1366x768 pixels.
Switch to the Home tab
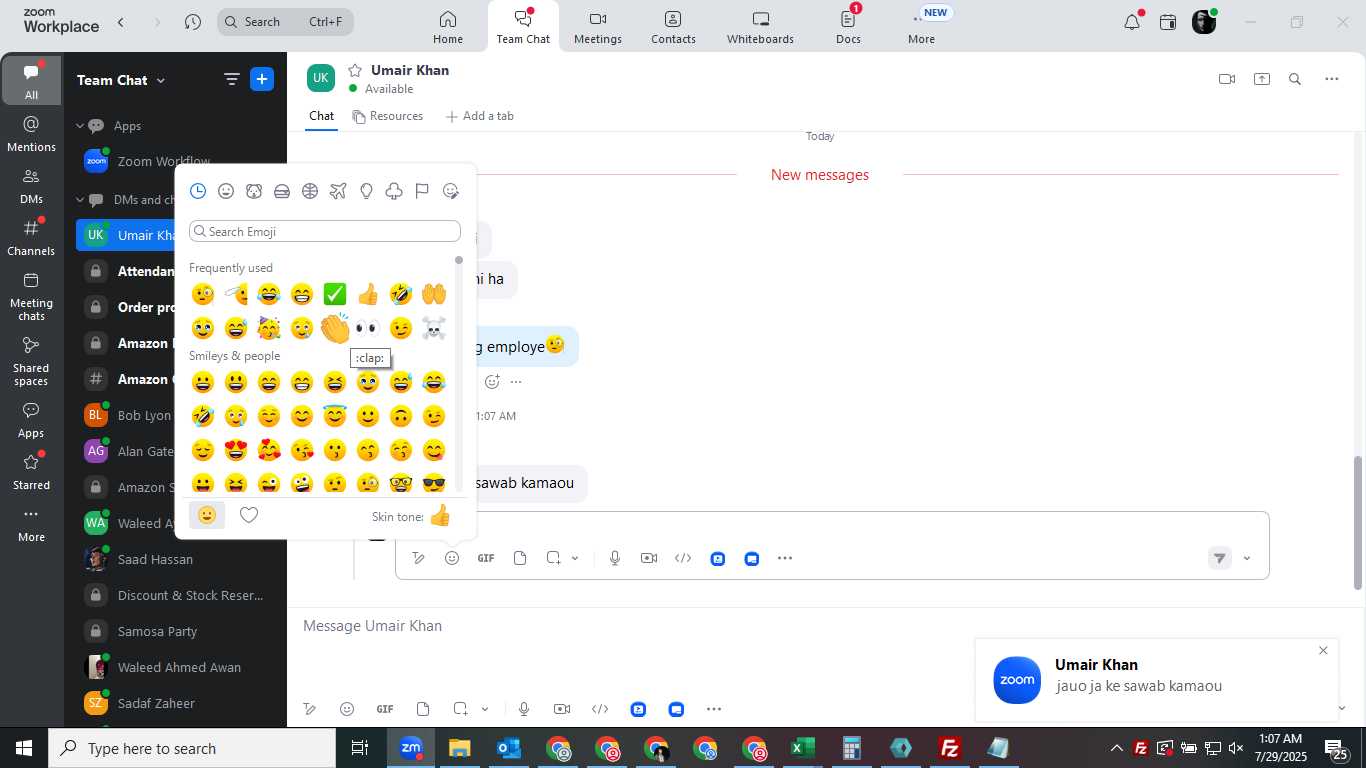pos(448,27)
